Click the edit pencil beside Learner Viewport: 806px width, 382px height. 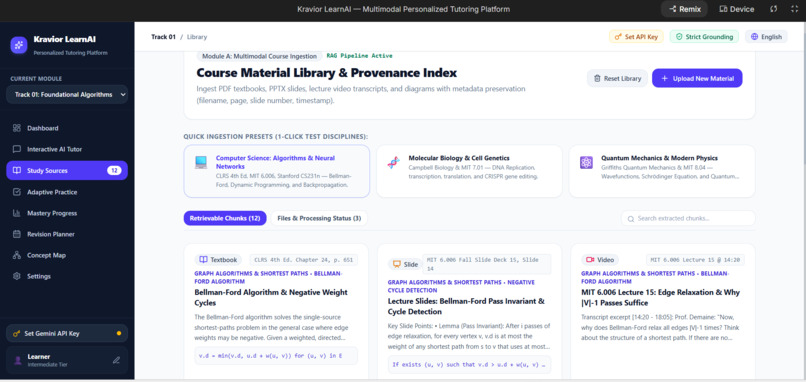(116, 360)
